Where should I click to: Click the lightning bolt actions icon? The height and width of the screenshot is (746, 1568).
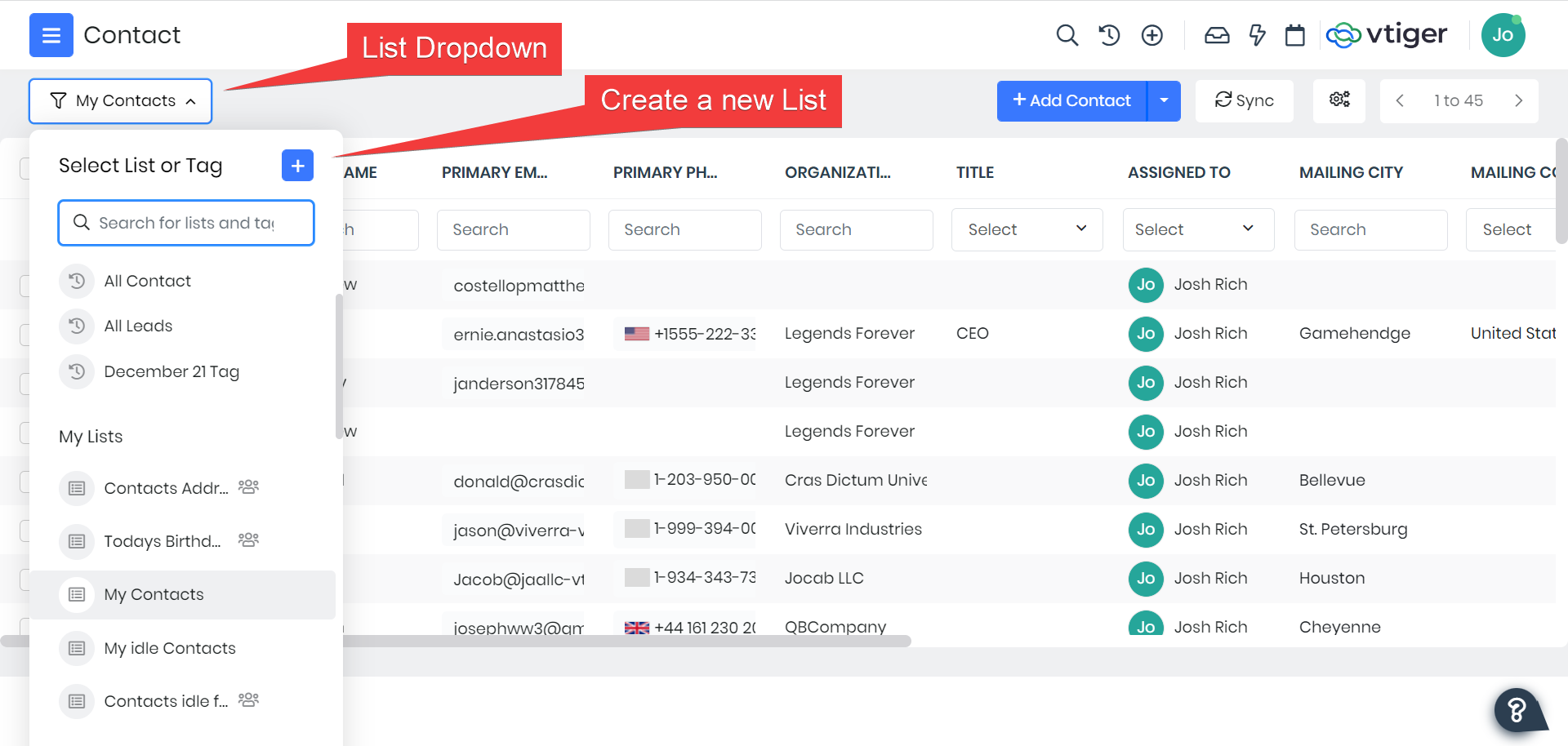1257,35
